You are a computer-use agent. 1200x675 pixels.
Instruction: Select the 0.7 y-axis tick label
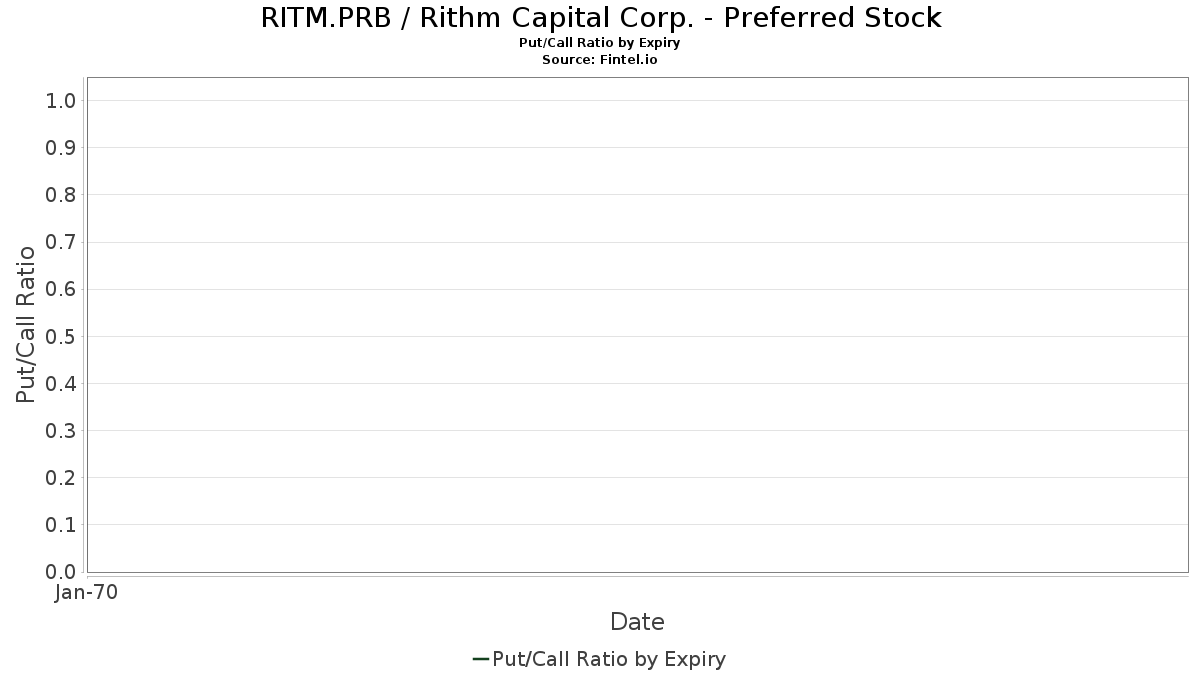click(x=61, y=242)
